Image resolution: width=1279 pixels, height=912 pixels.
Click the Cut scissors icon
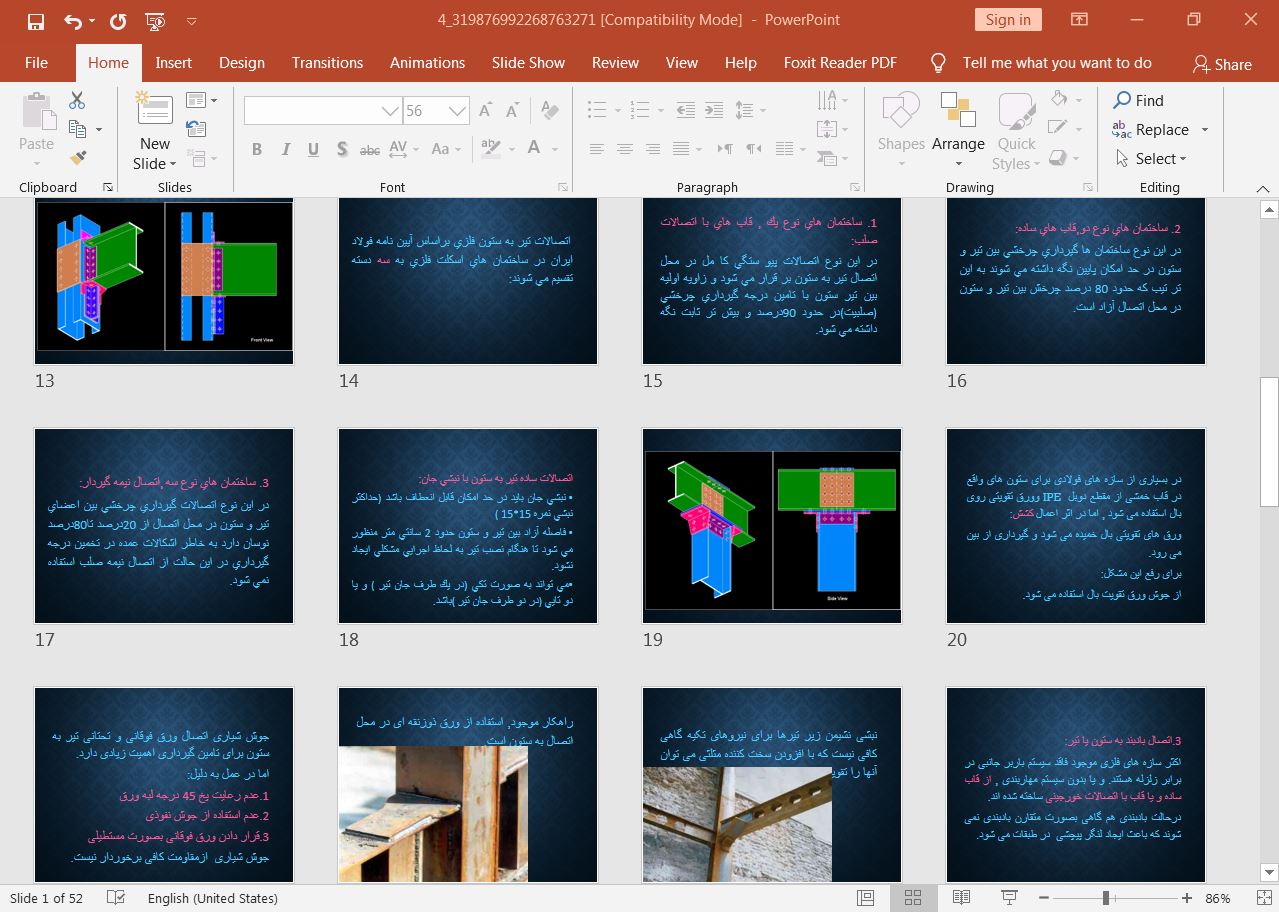click(77, 101)
